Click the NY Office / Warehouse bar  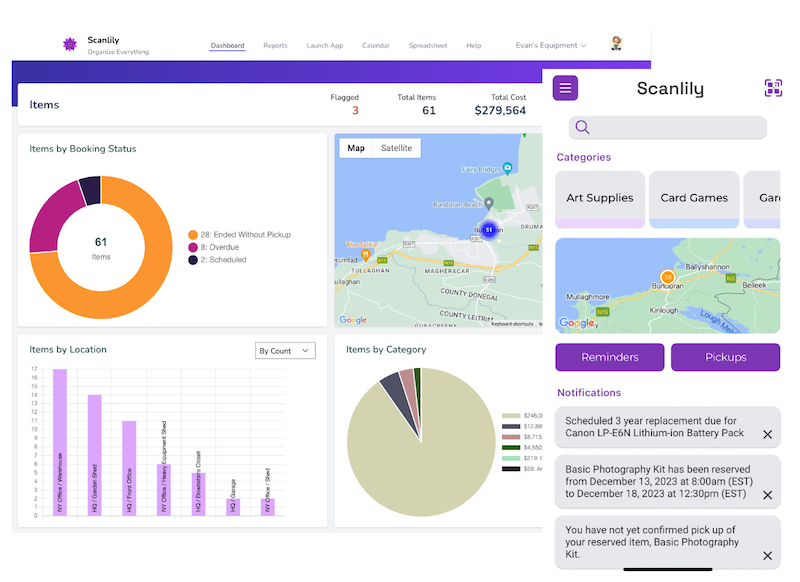[x=60, y=442]
